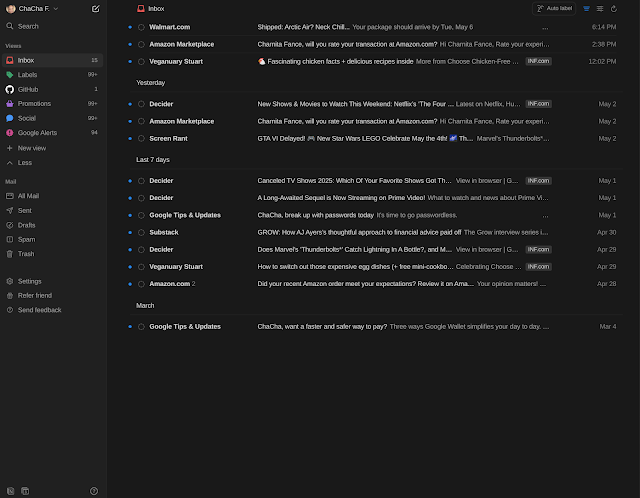Open the GitHub logo view

click(10, 89)
